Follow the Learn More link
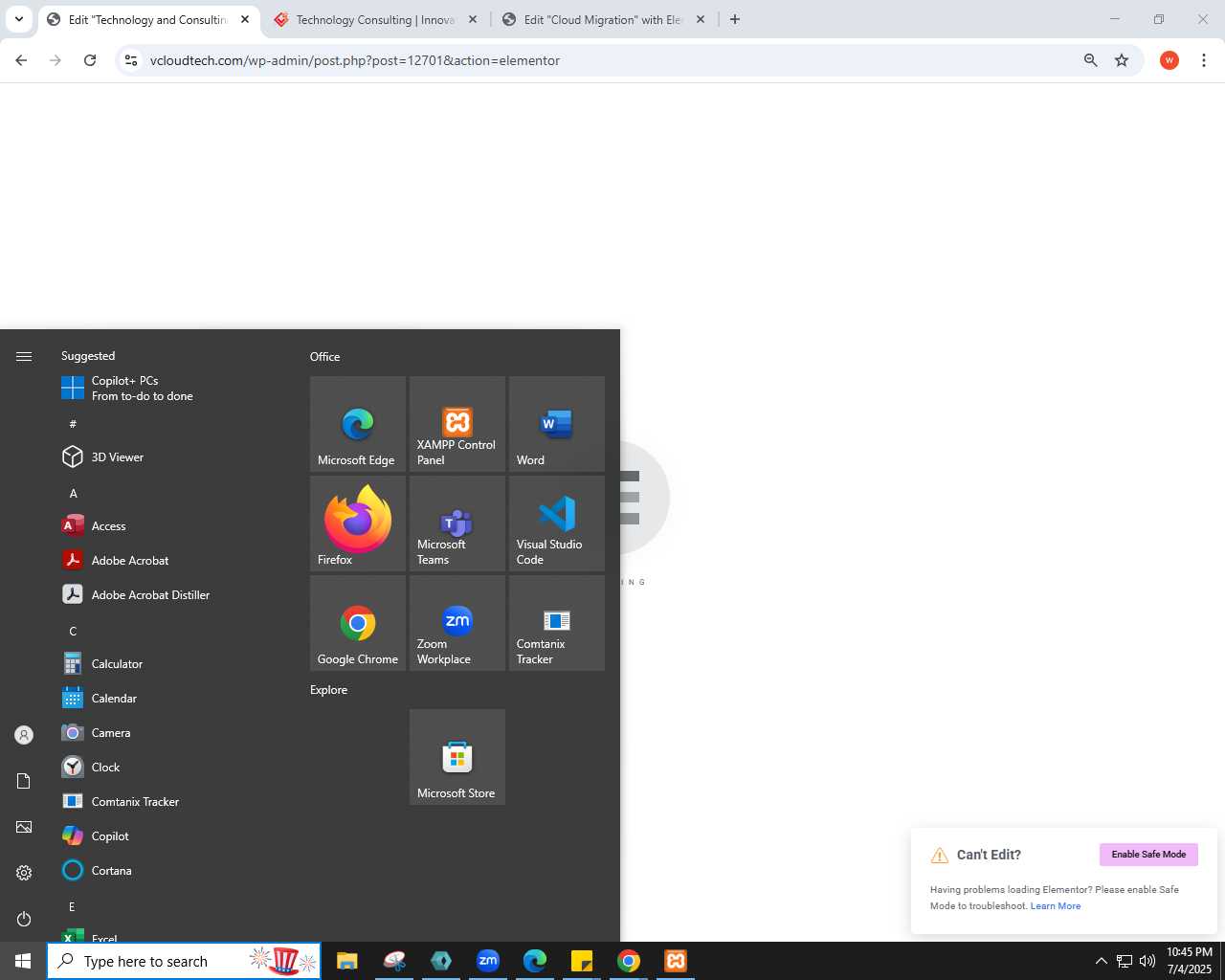The width and height of the screenshot is (1225, 980). [1056, 906]
